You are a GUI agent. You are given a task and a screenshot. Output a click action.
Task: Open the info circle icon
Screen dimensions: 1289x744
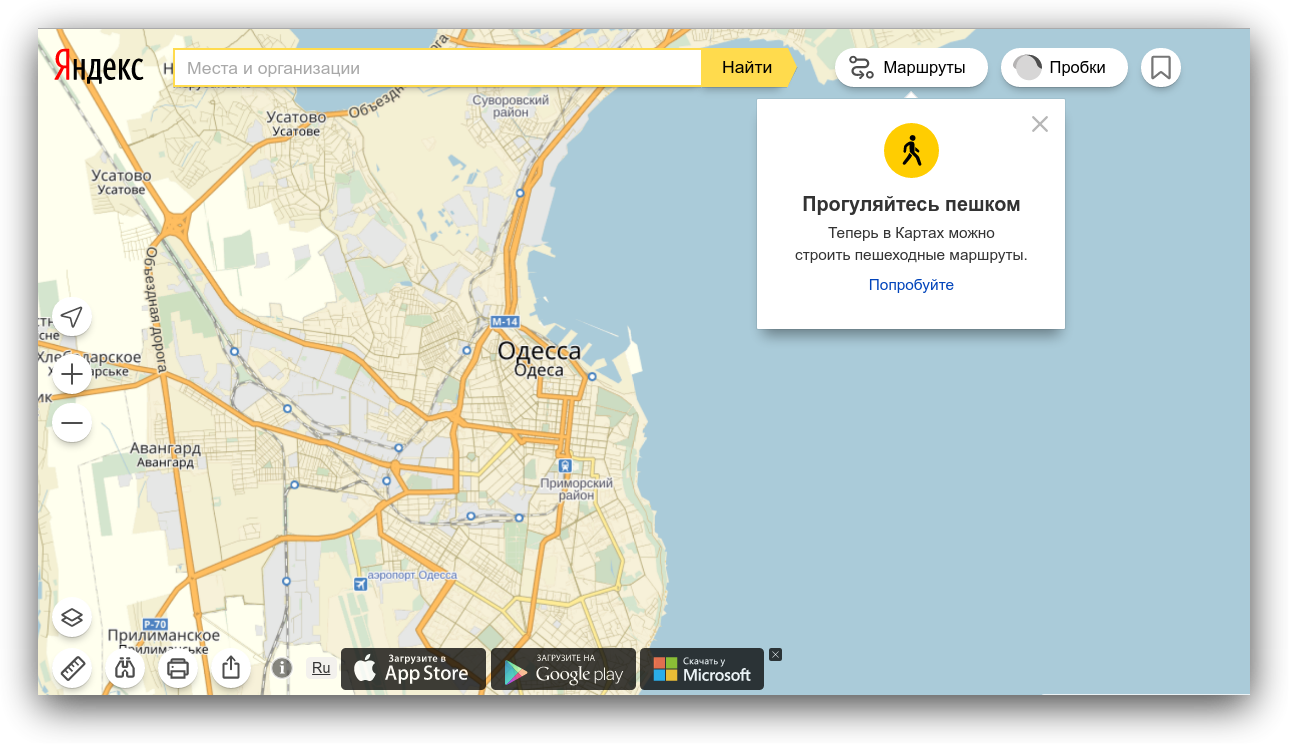(282, 668)
